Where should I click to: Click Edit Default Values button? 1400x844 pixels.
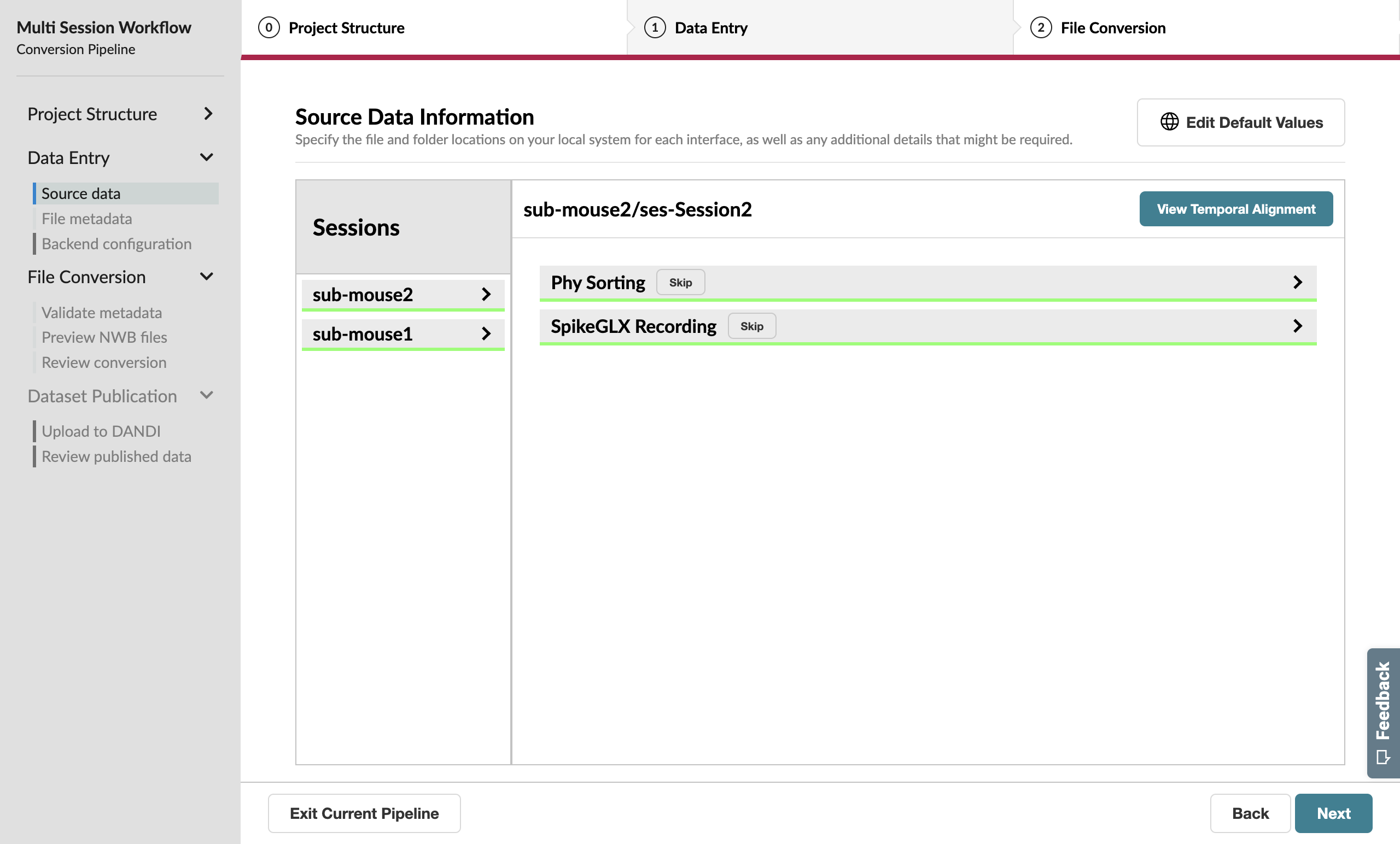(1240, 122)
